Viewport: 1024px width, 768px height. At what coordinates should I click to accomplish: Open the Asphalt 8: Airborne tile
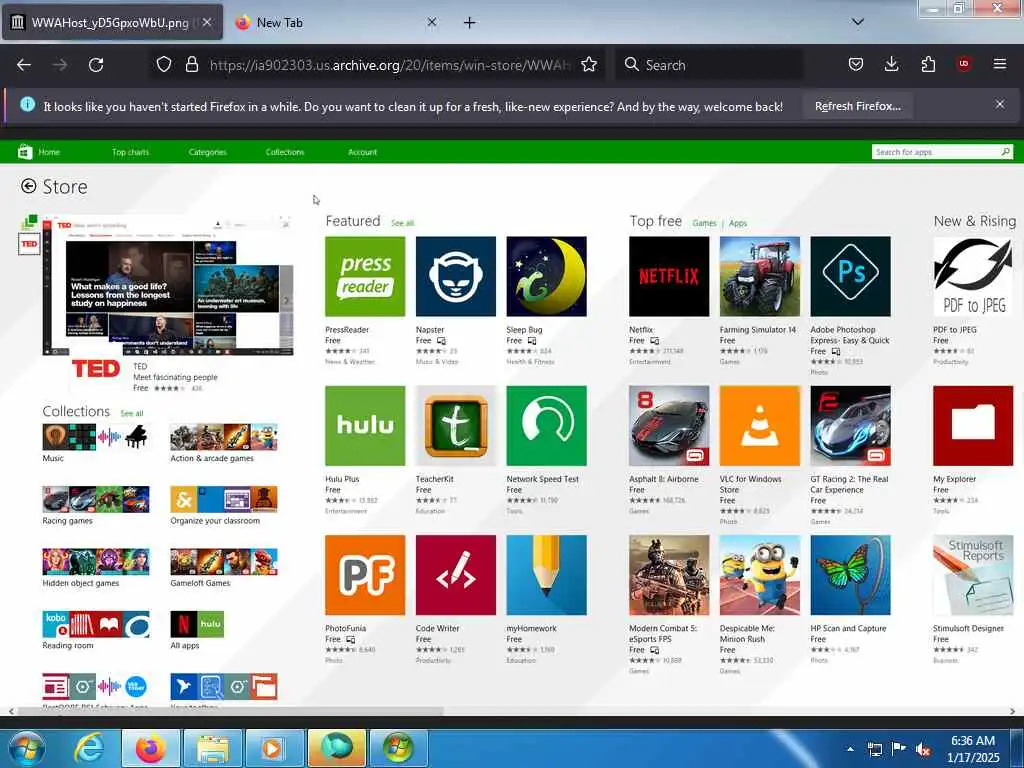669,426
